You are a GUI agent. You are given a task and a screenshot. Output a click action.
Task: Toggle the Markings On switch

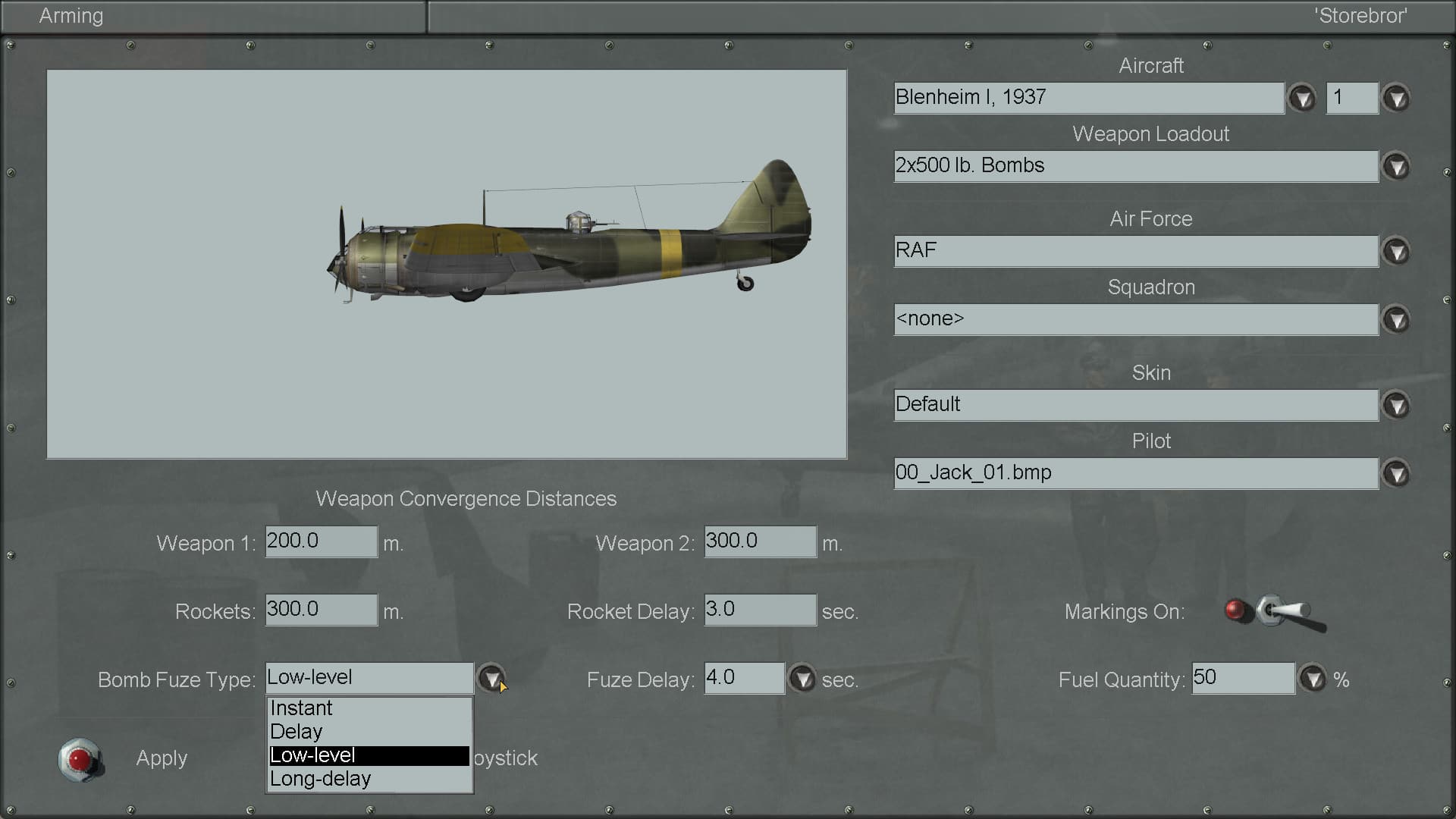pyautogui.click(x=1280, y=612)
